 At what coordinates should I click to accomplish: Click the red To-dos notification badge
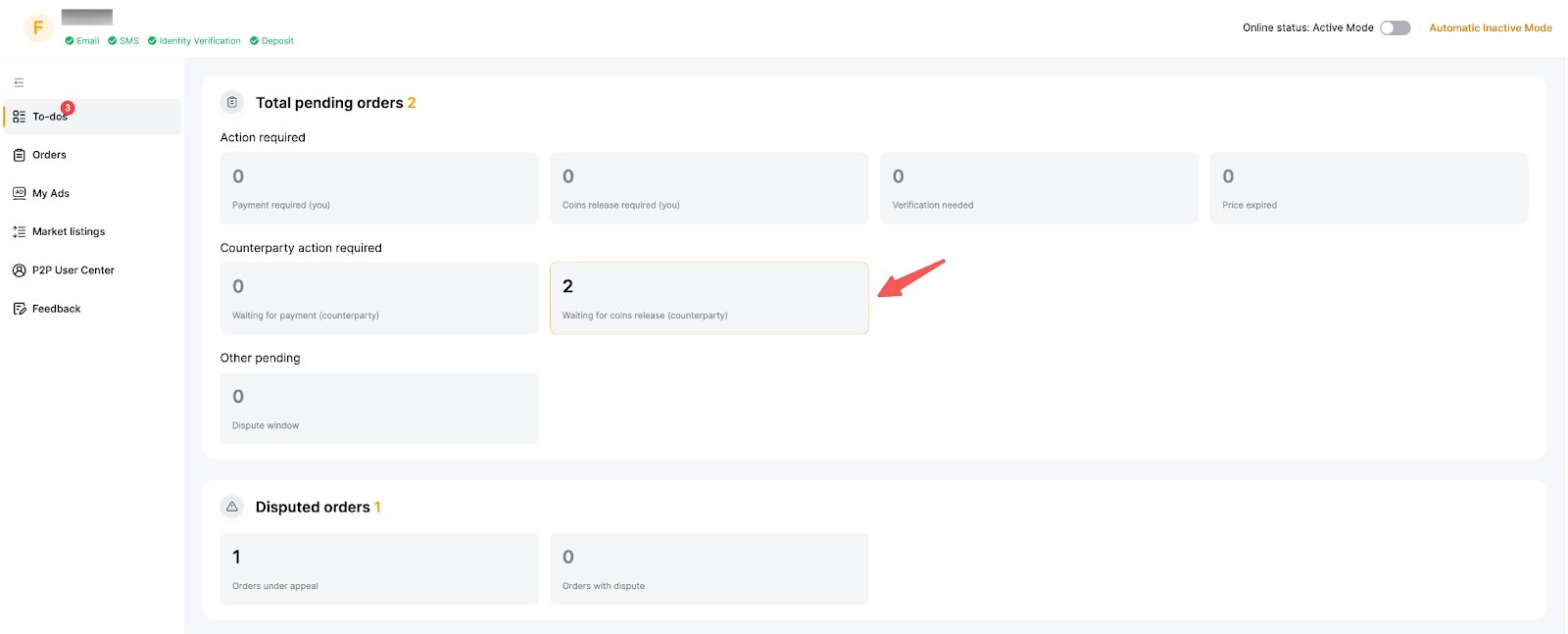[68, 108]
